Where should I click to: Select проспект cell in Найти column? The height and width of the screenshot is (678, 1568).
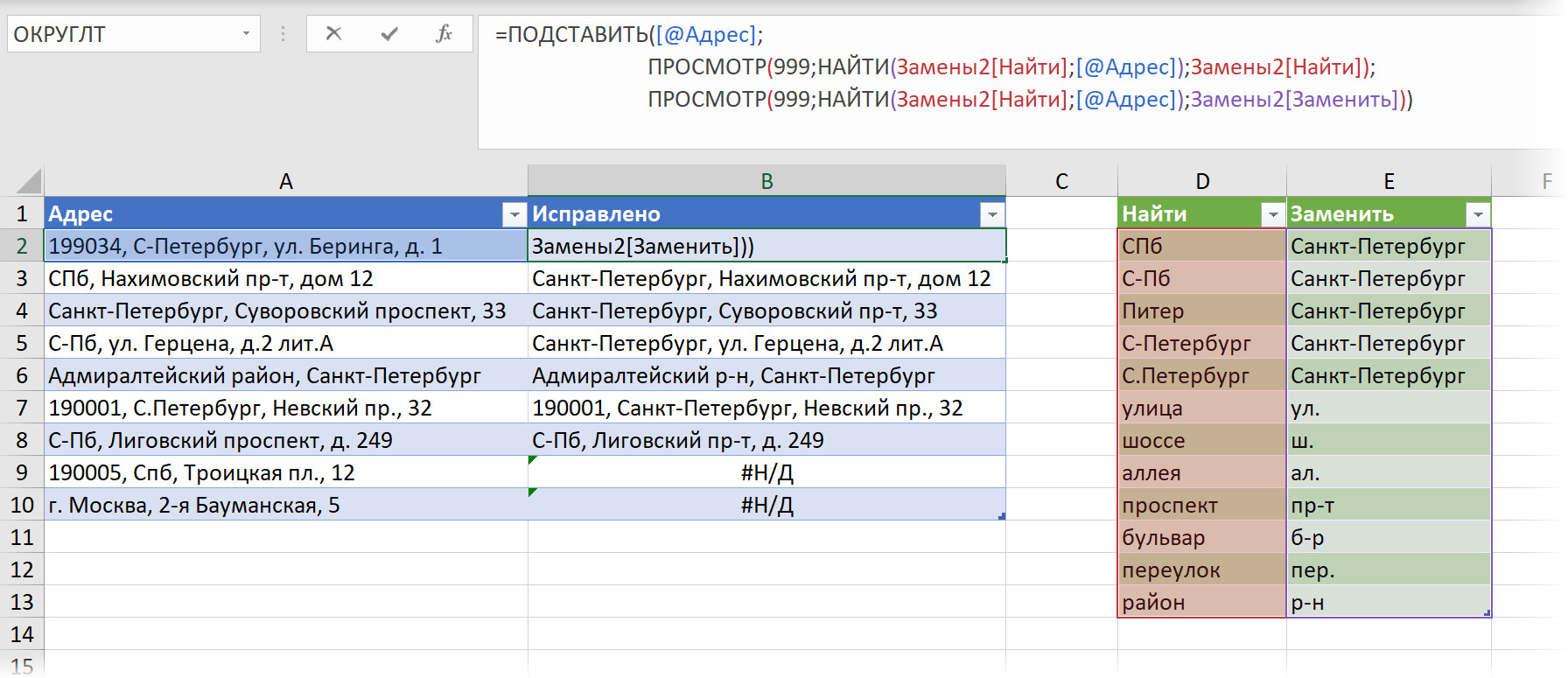tap(1202, 505)
